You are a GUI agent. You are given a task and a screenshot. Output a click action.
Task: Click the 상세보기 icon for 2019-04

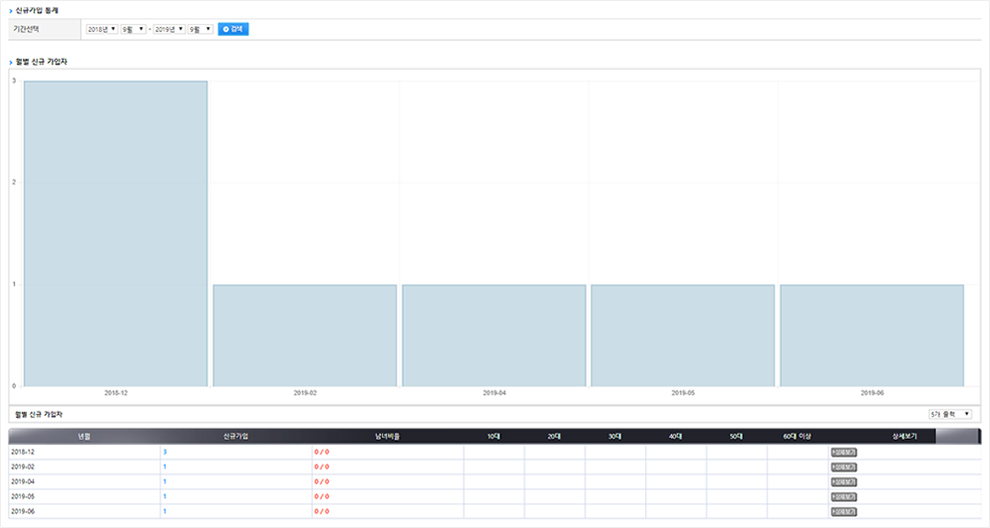pos(843,482)
